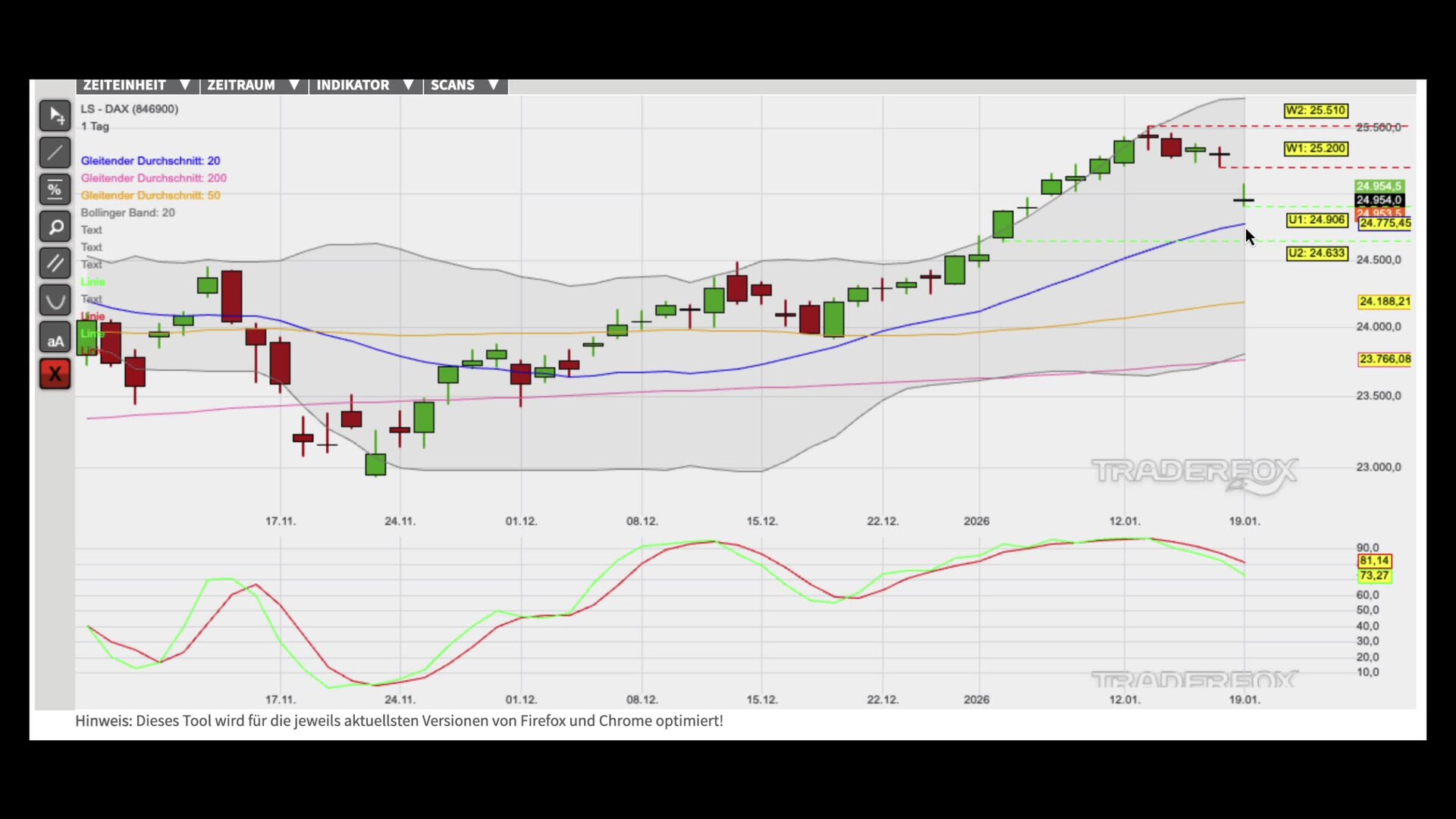This screenshot has height=819, width=1456.
Task: Click the yellow 24.188,21 price tag
Action: [1384, 302]
